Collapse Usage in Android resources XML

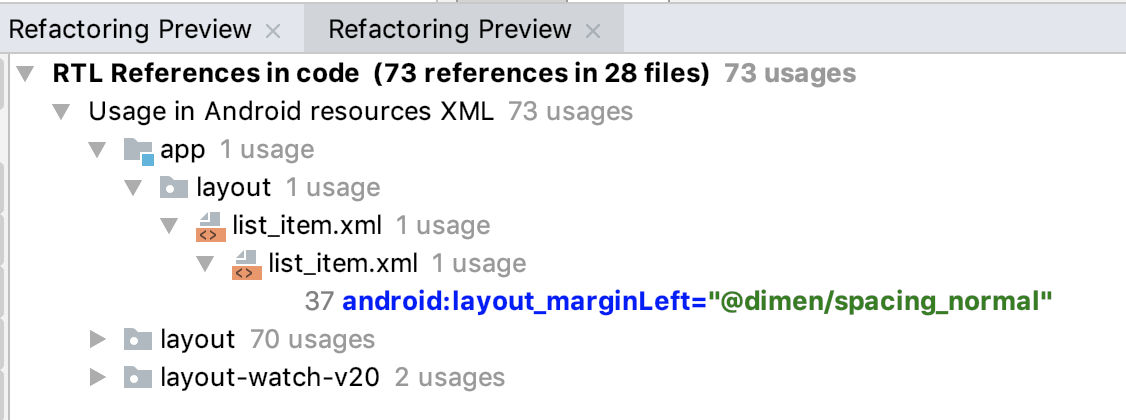pos(62,112)
